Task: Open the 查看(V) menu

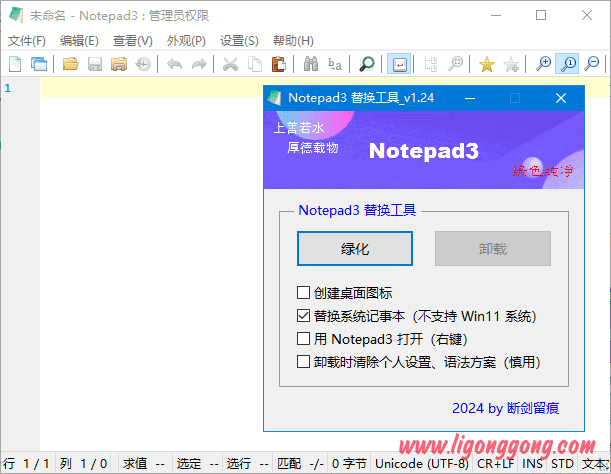Action: pyautogui.click(x=132, y=41)
